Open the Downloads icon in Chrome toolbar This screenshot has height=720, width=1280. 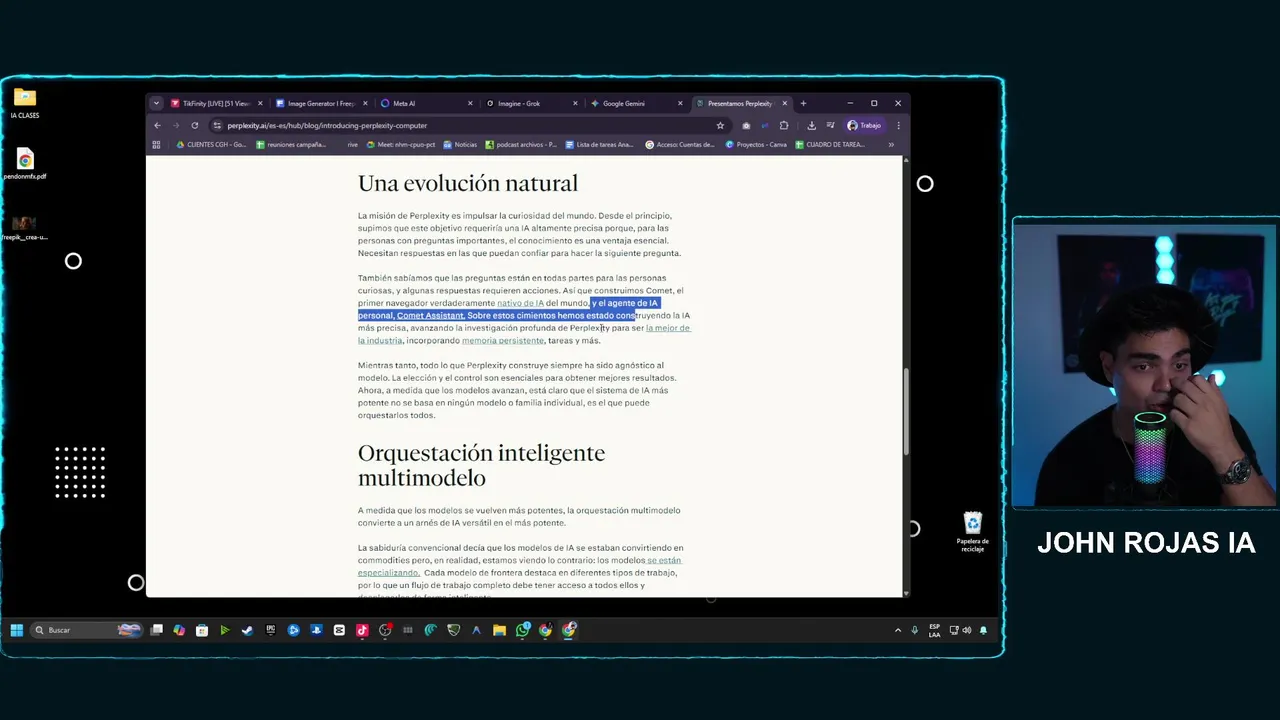[x=811, y=126]
